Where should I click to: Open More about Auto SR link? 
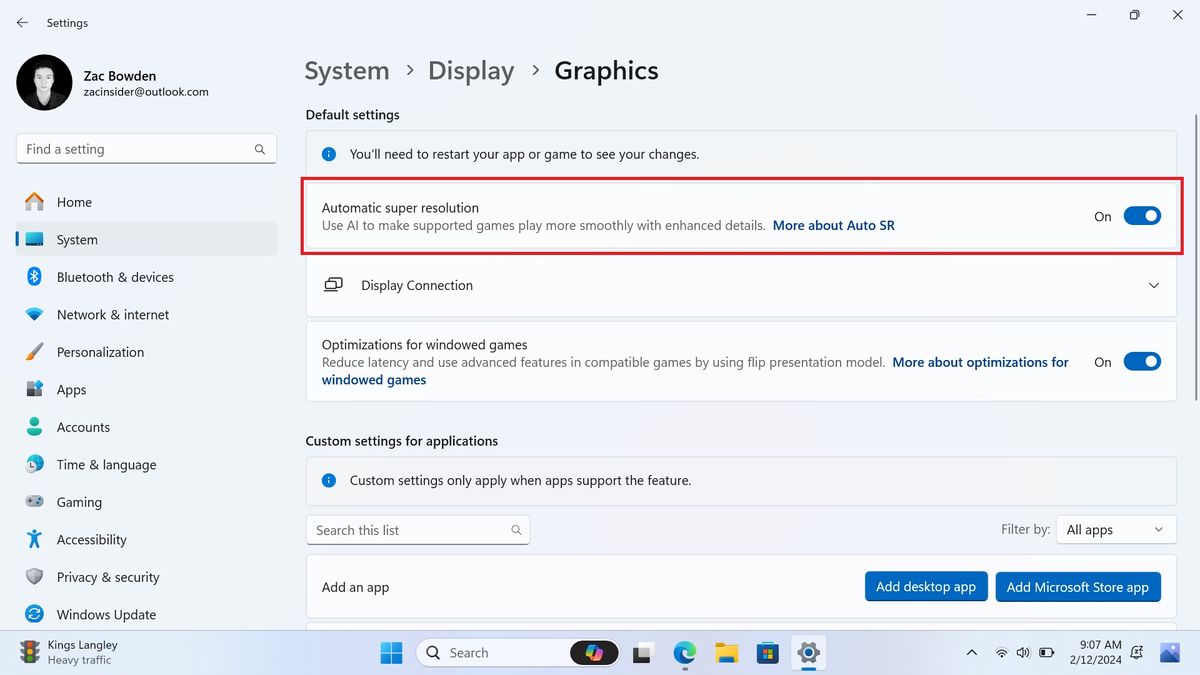pos(833,225)
